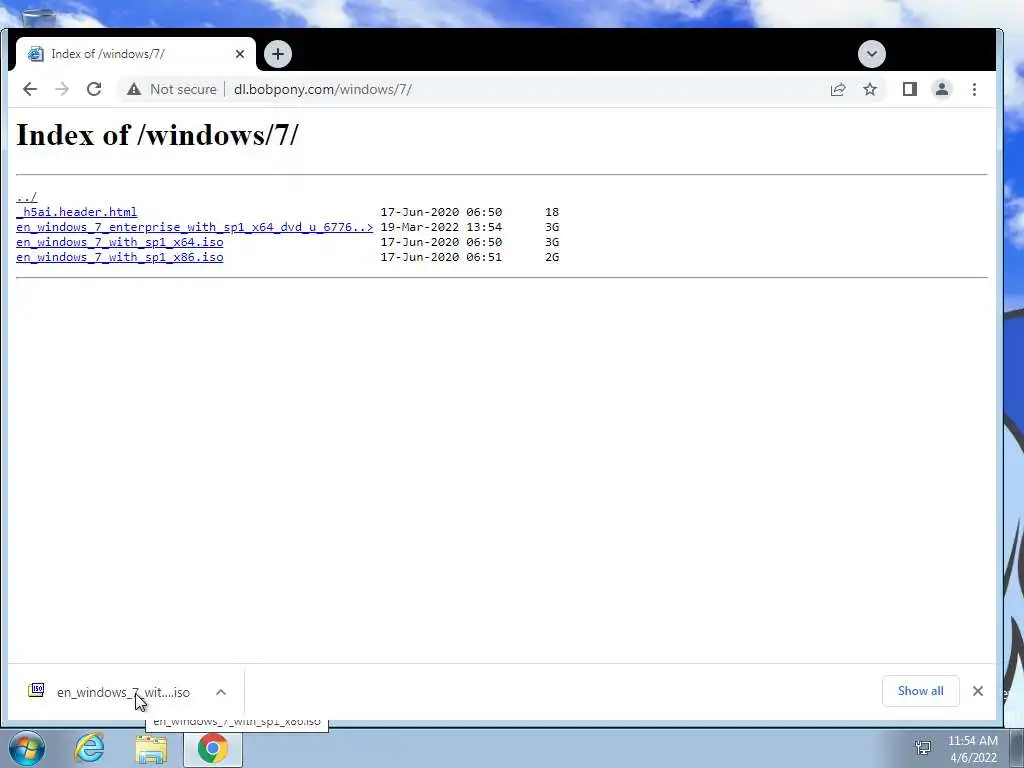Download en_windows_7_with_sp1_x64.iso
Viewport: 1024px width, 768px height.
point(120,242)
